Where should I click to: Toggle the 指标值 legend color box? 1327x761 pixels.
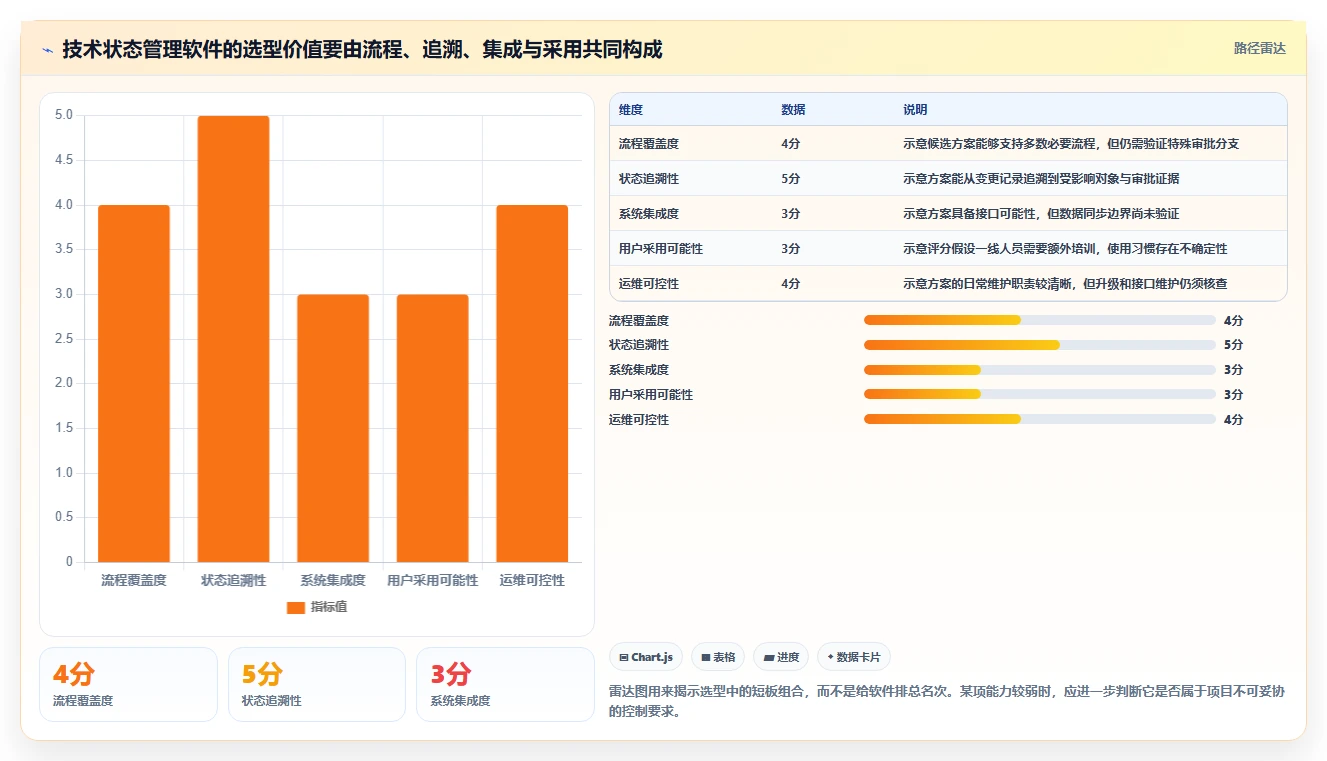point(296,607)
